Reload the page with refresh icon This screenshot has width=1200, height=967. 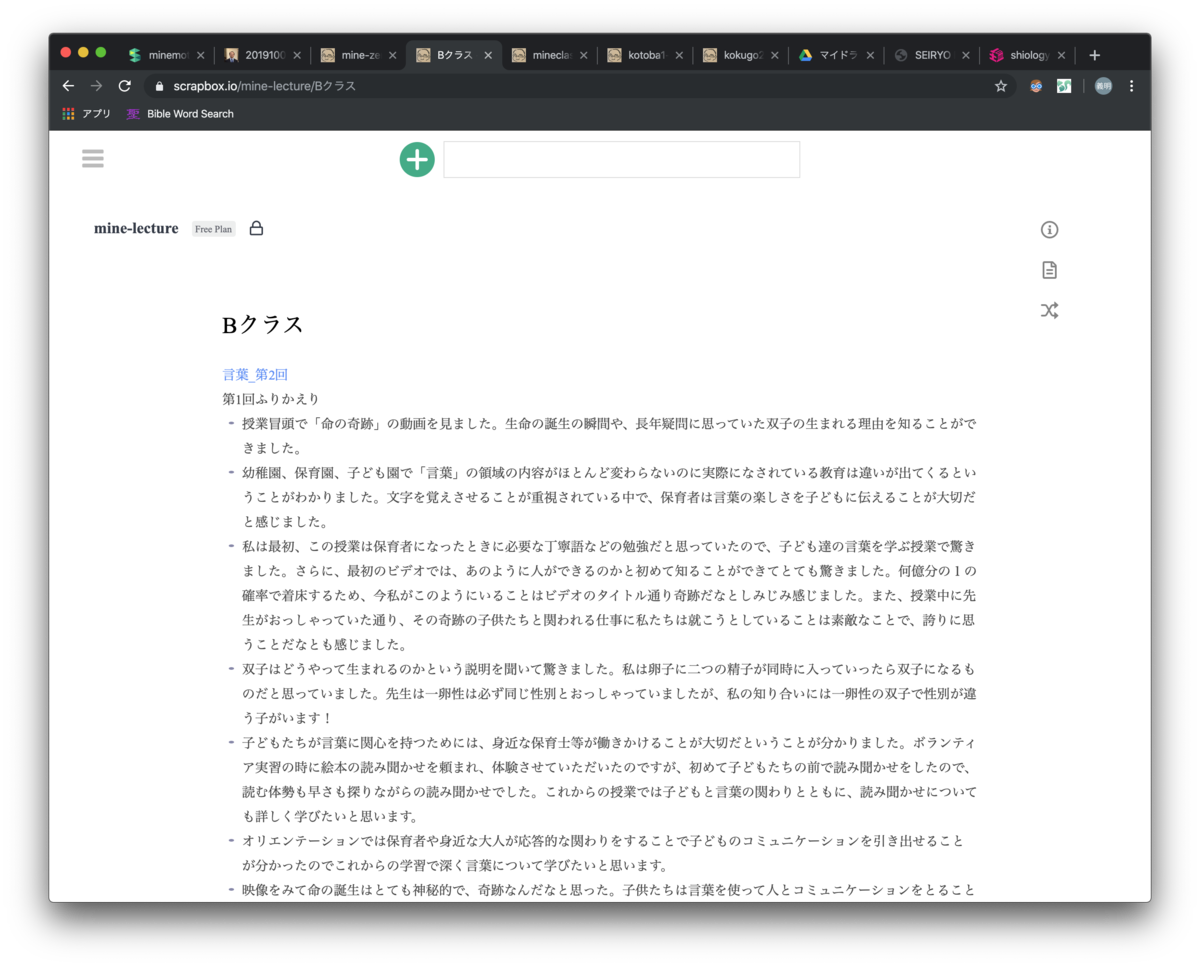pyautogui.click(x=124, y=86)
